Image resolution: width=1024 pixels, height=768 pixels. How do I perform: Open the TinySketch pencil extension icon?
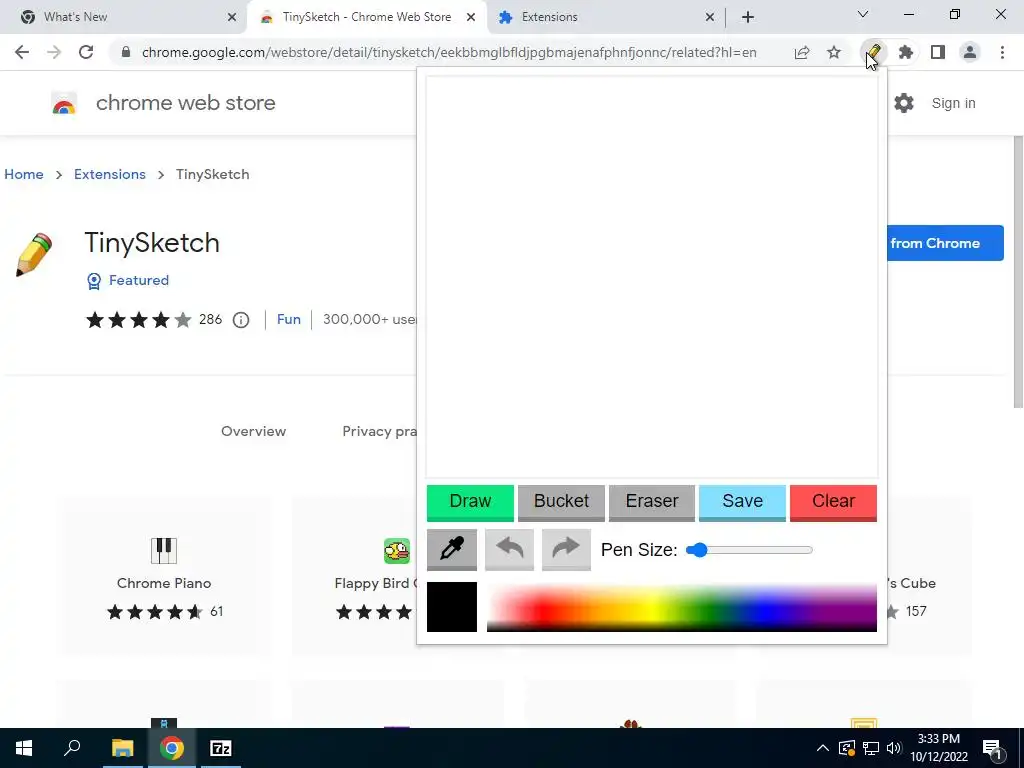coord(874,52)
